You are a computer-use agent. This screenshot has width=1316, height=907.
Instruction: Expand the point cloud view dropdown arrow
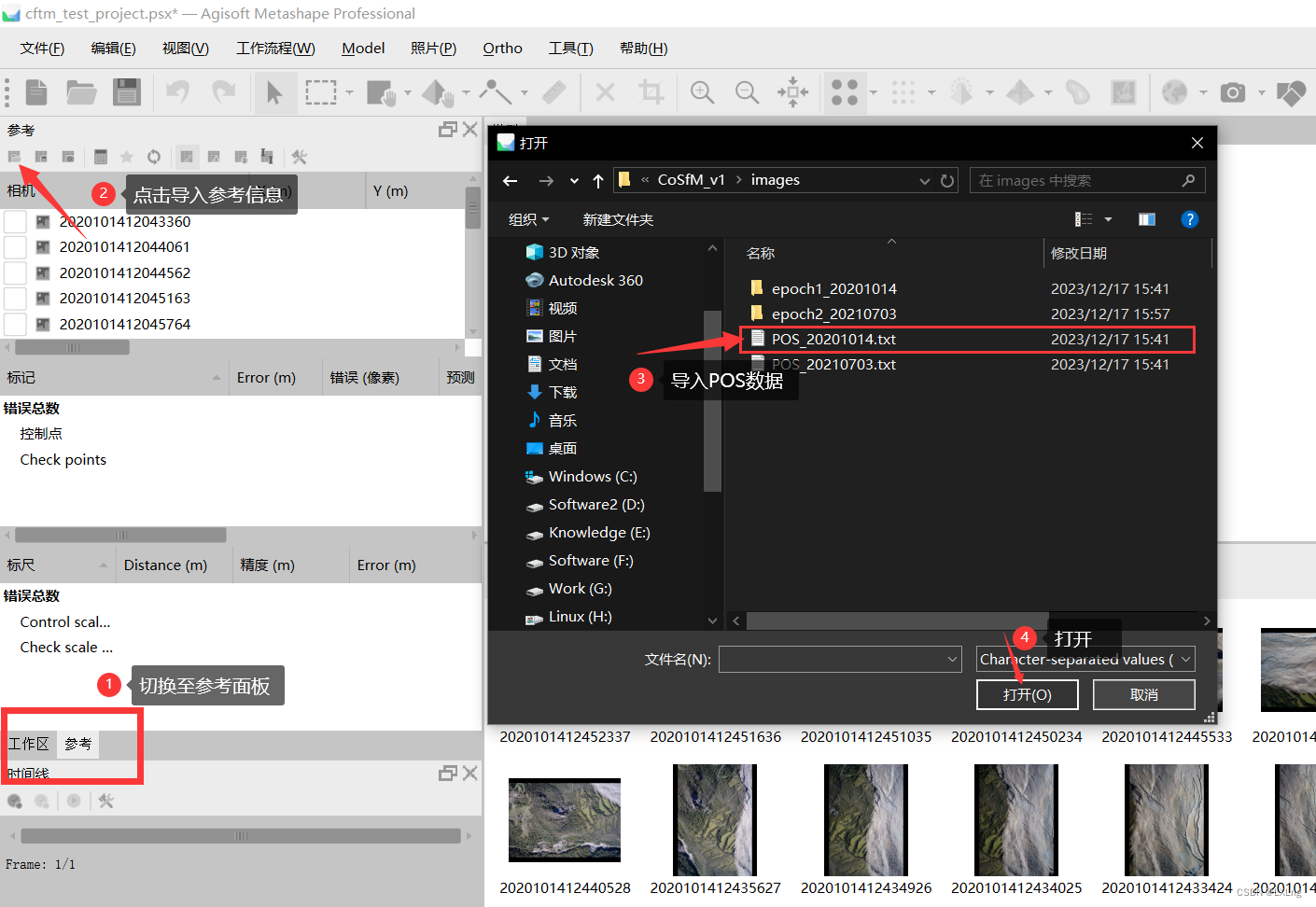pyautogui.click(x=874, y=92)
